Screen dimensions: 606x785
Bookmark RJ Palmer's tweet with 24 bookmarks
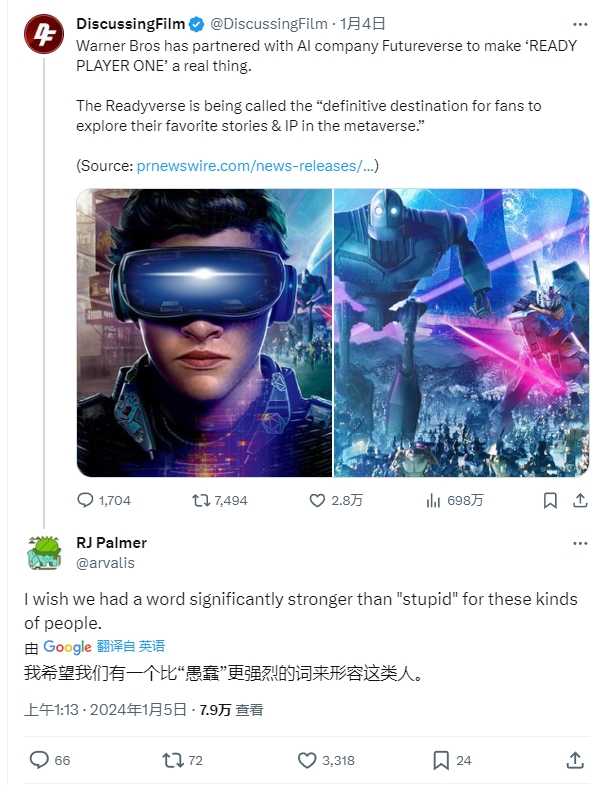click(452, 760)
